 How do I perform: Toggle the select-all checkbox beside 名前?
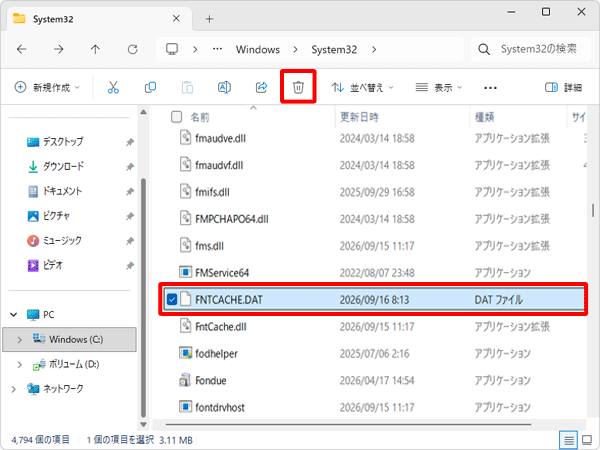176,117
